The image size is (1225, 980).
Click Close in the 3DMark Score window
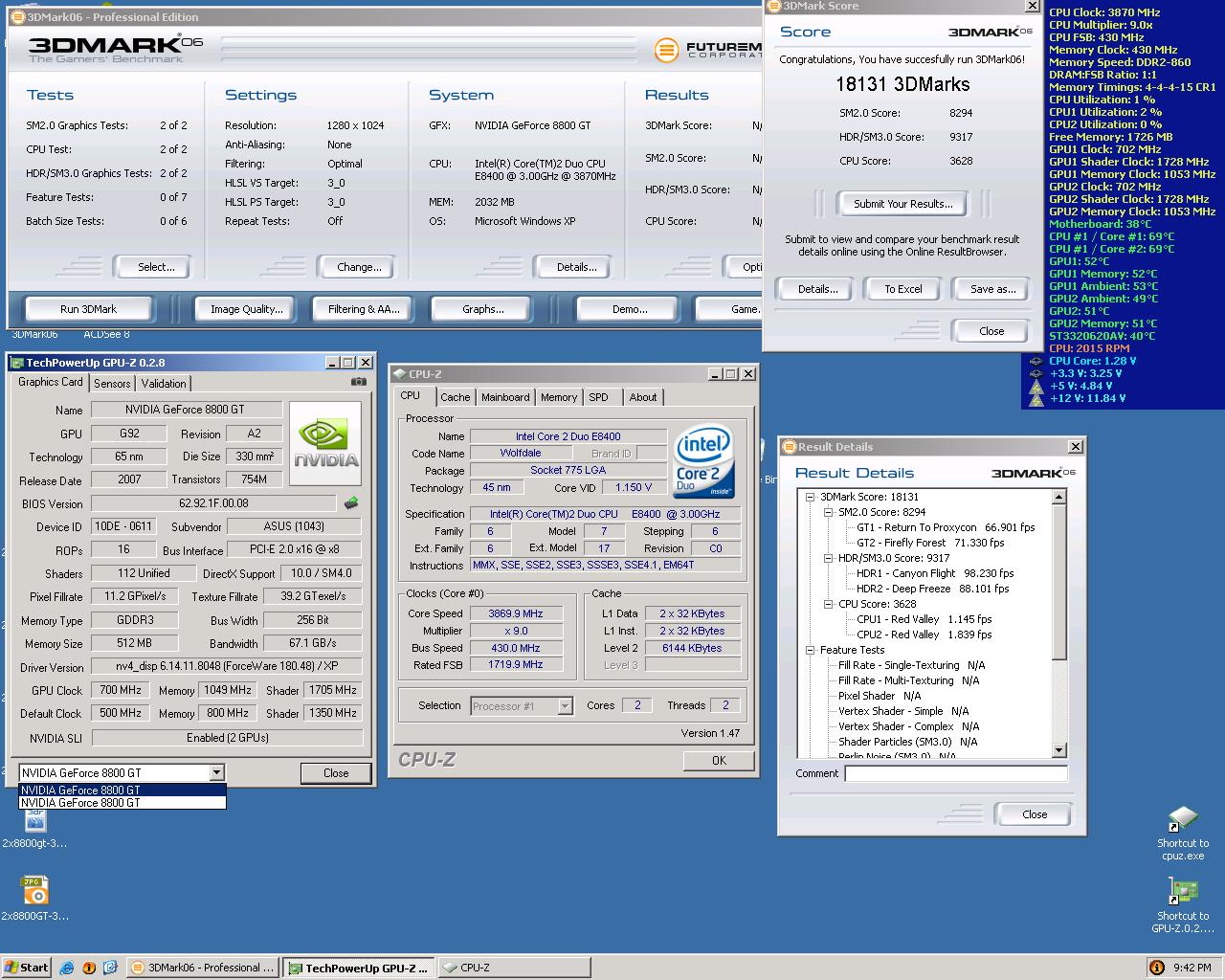(991, 331)
